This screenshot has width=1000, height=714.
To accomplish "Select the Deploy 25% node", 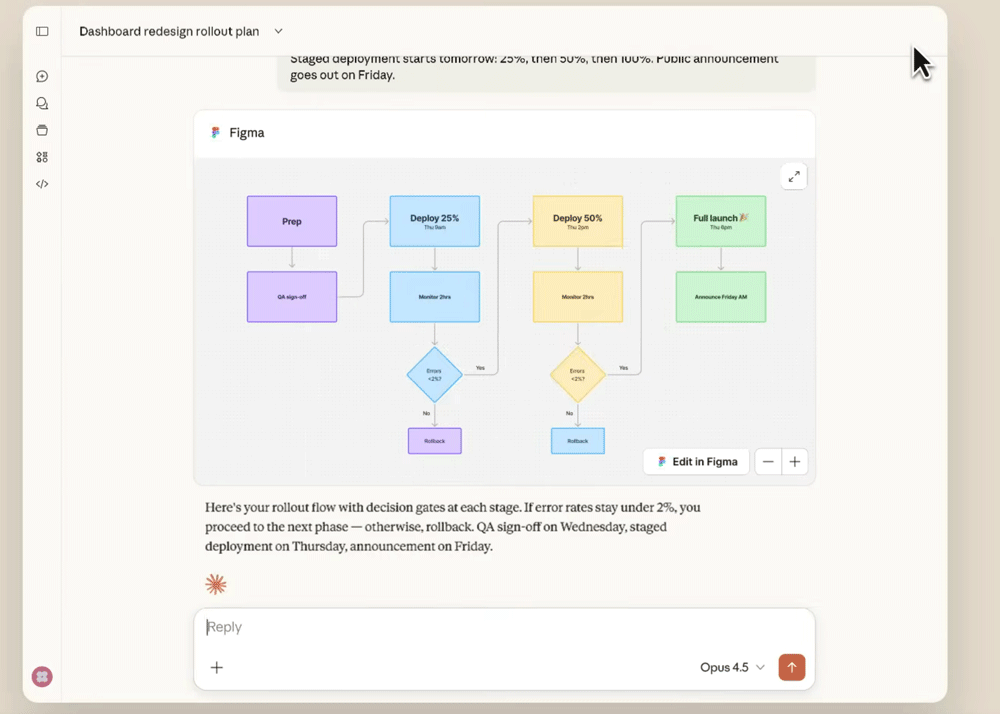I will coord(435,221).
